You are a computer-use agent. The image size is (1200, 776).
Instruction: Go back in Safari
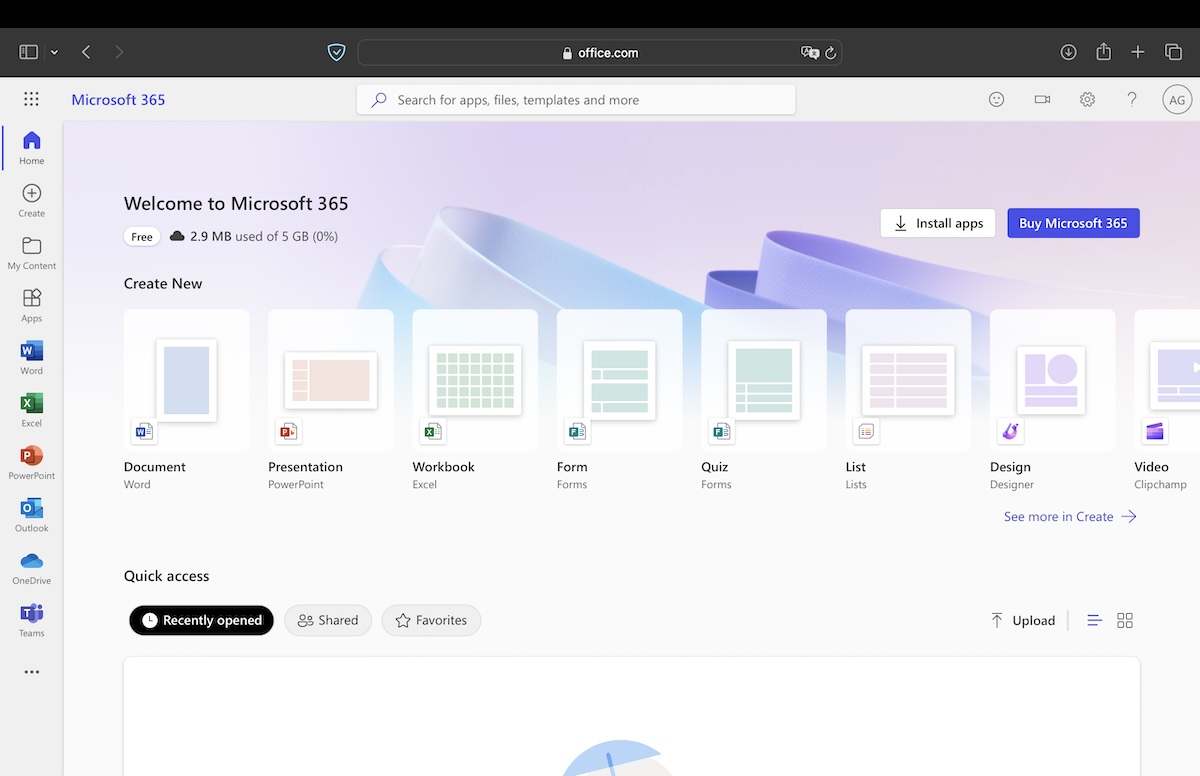(86, 52)
